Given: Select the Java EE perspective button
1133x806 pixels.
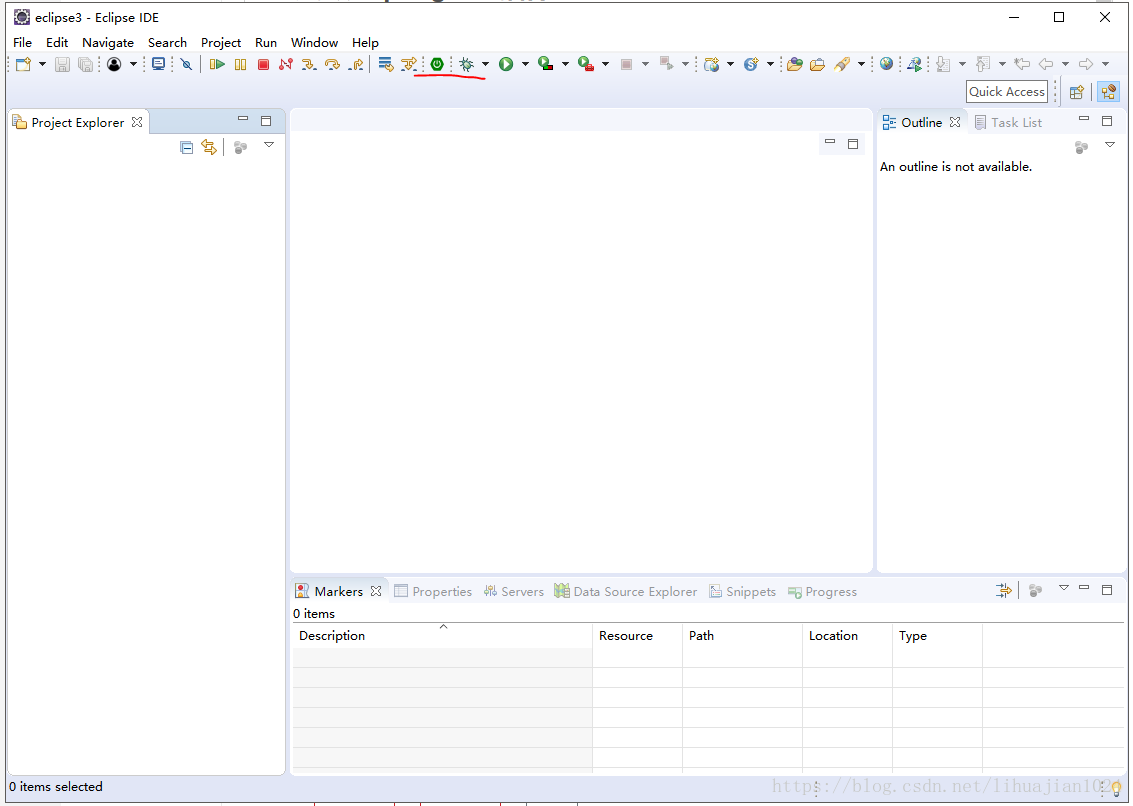Looking at the screenshot, I should pos(1108,92).
